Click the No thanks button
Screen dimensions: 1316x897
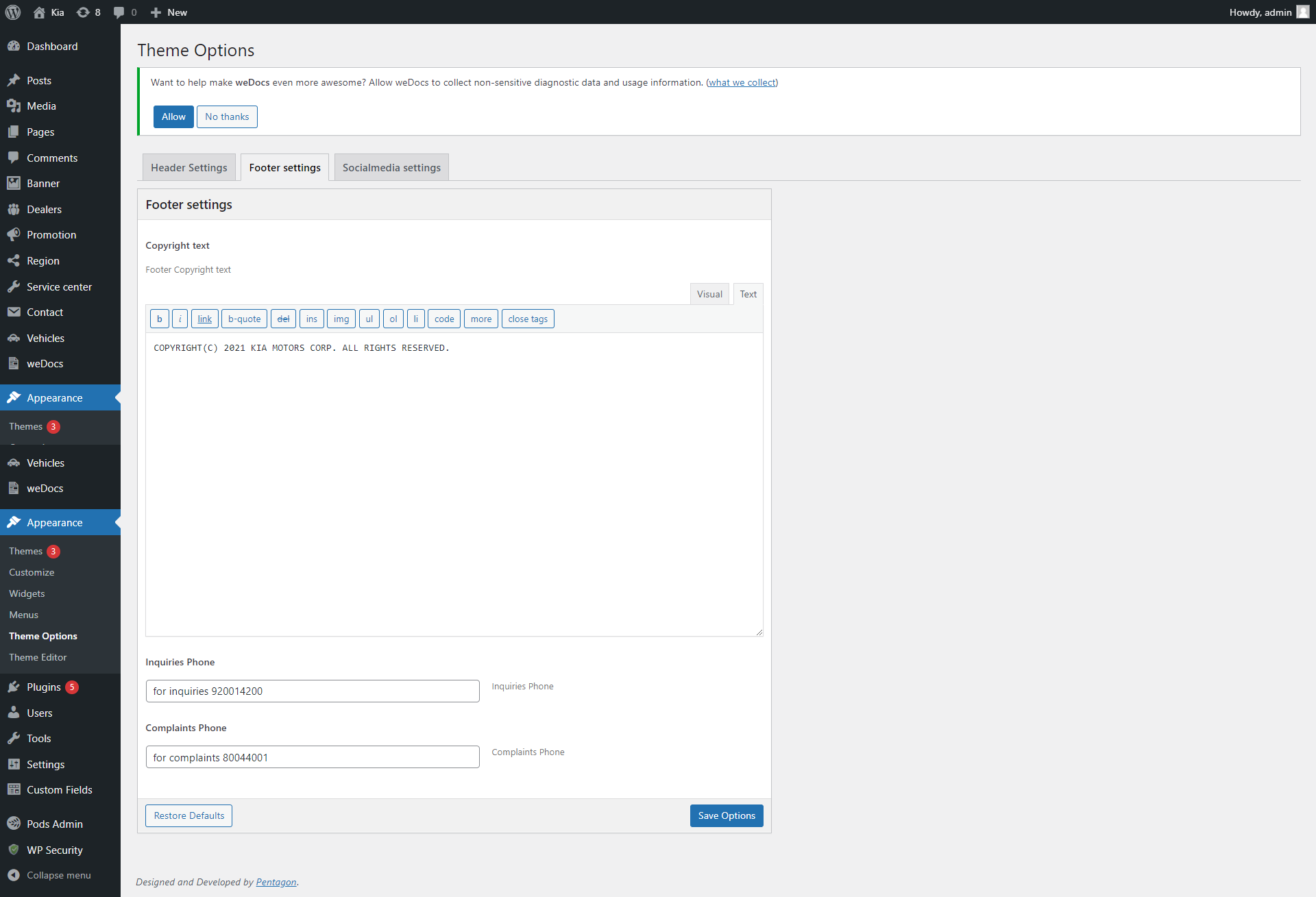227,116
